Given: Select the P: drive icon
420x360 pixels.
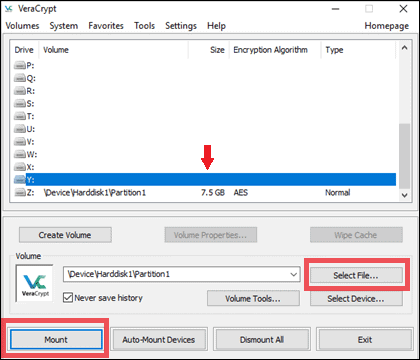Looking at the screenshot, I should point(20,66).
